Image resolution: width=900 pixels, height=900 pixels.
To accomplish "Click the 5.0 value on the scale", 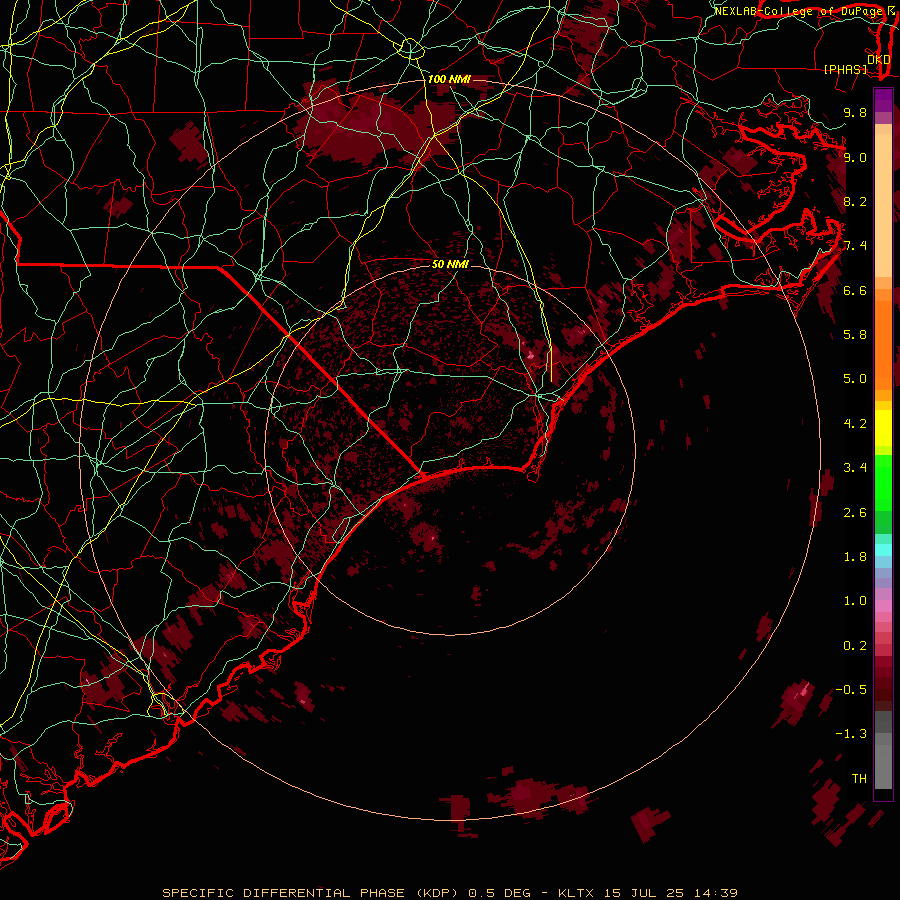I will [x=855, y=379].
